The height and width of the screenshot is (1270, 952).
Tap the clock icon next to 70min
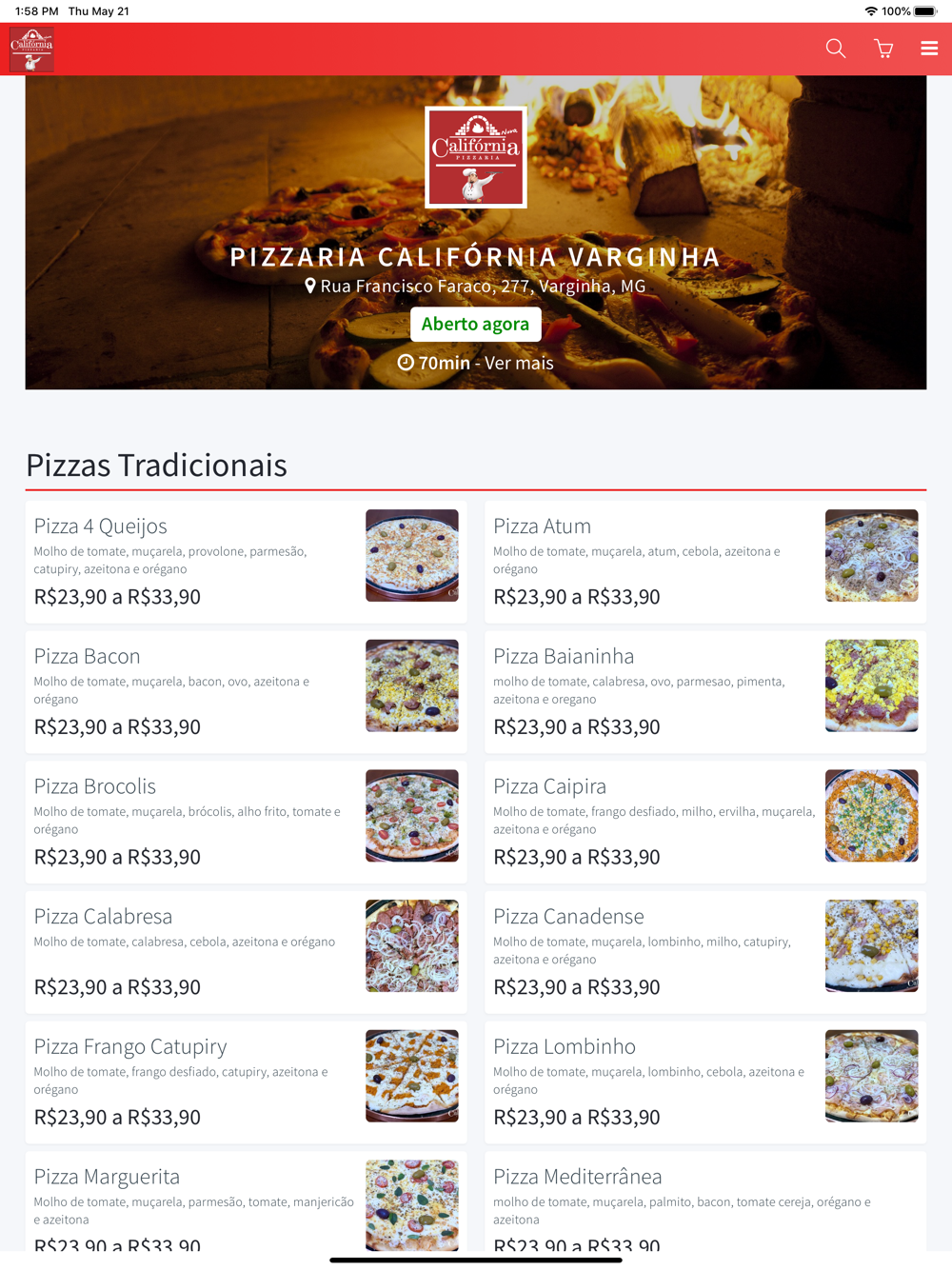(x=406, y=363)
